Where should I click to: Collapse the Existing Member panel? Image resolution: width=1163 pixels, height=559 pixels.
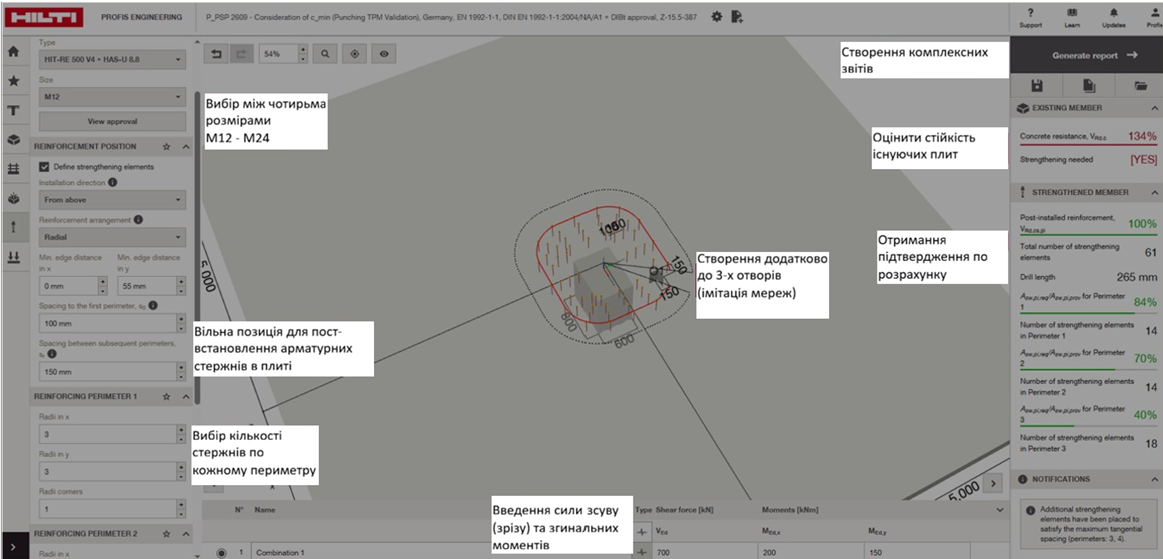(1154, 108)
